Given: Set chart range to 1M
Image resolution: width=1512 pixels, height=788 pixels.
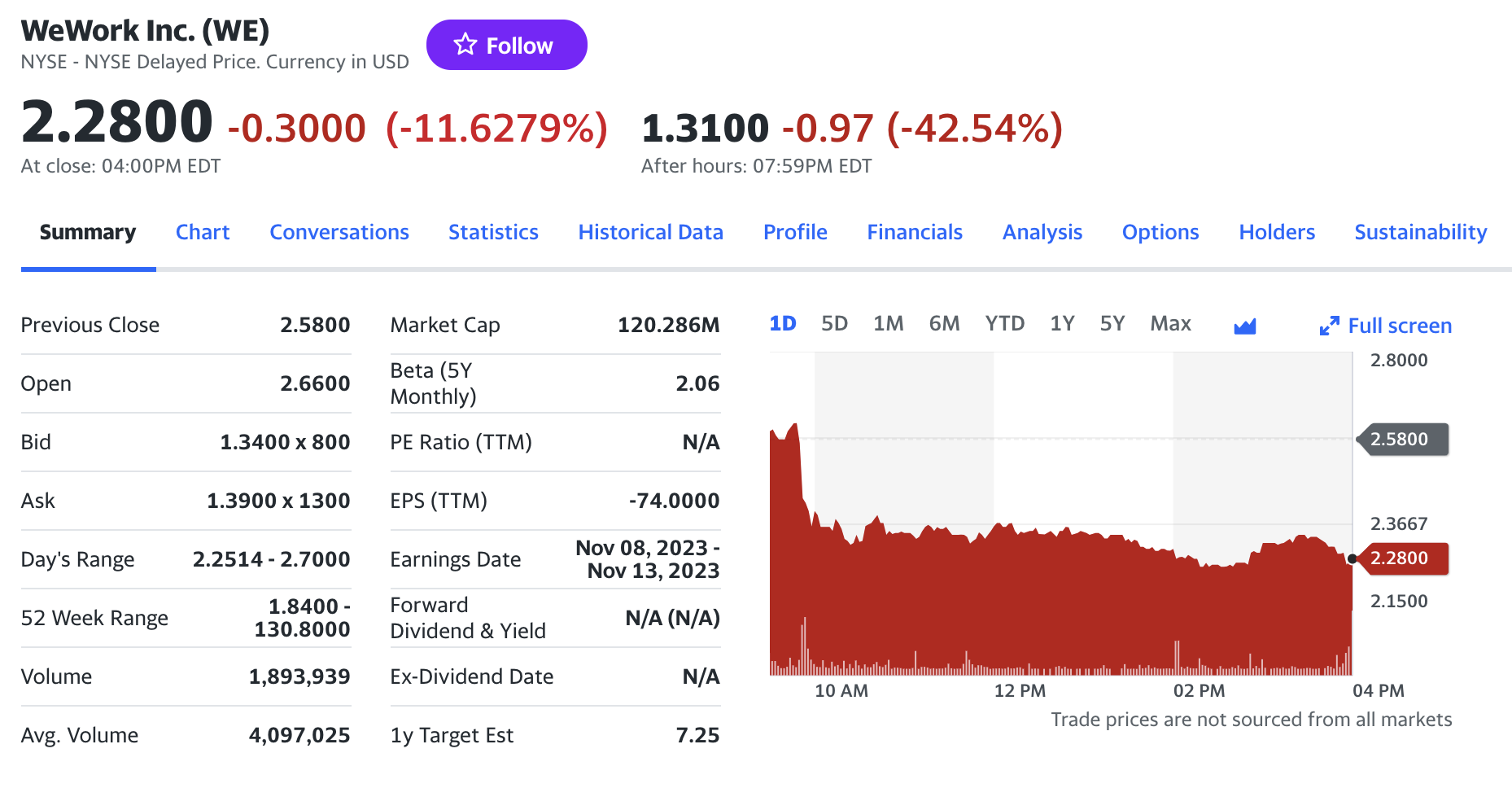Looking at the screenshot, I should coord(888,324).
